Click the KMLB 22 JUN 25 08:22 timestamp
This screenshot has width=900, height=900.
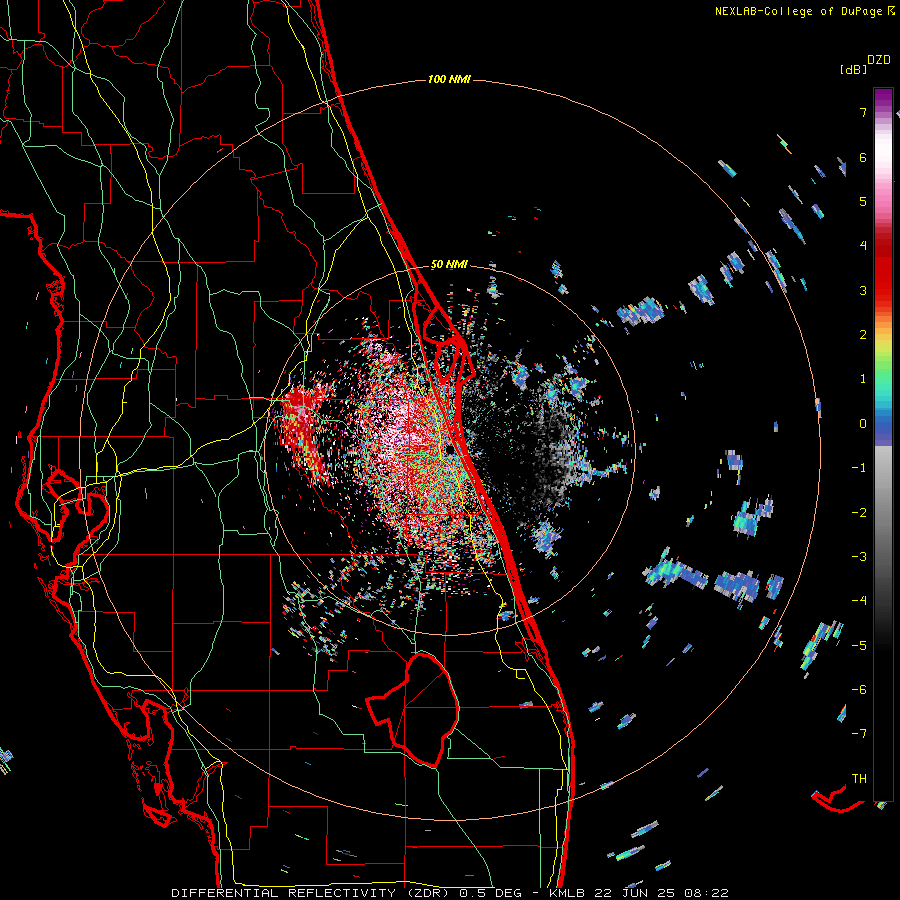coord(639,893)
